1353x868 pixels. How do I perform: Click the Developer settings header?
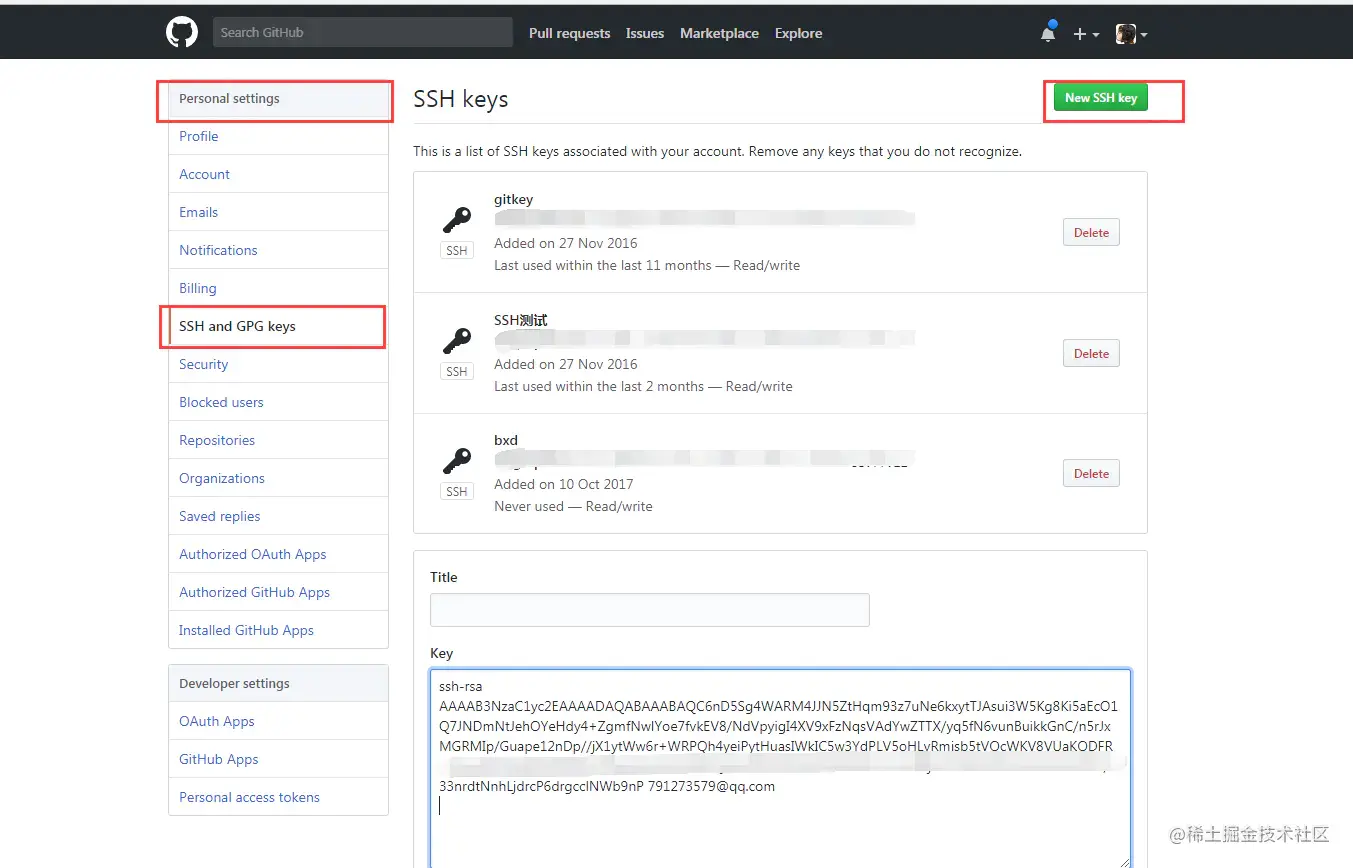pos(278,684)
